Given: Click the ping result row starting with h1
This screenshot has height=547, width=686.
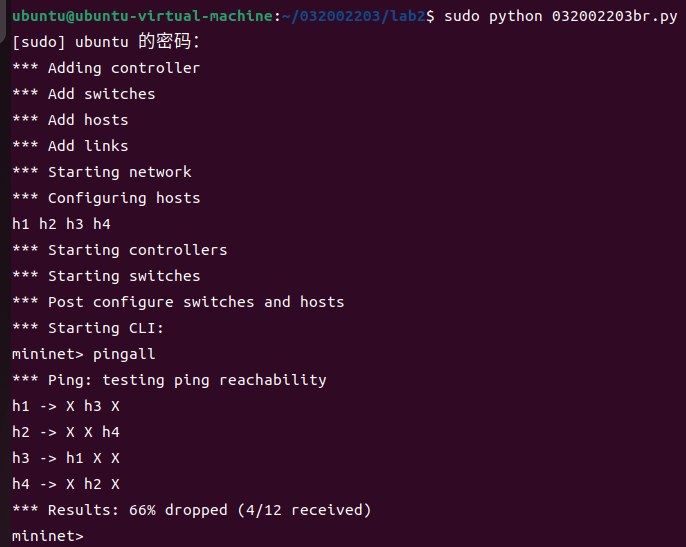Looking at the screenshot, I should [x=66, y=406].
